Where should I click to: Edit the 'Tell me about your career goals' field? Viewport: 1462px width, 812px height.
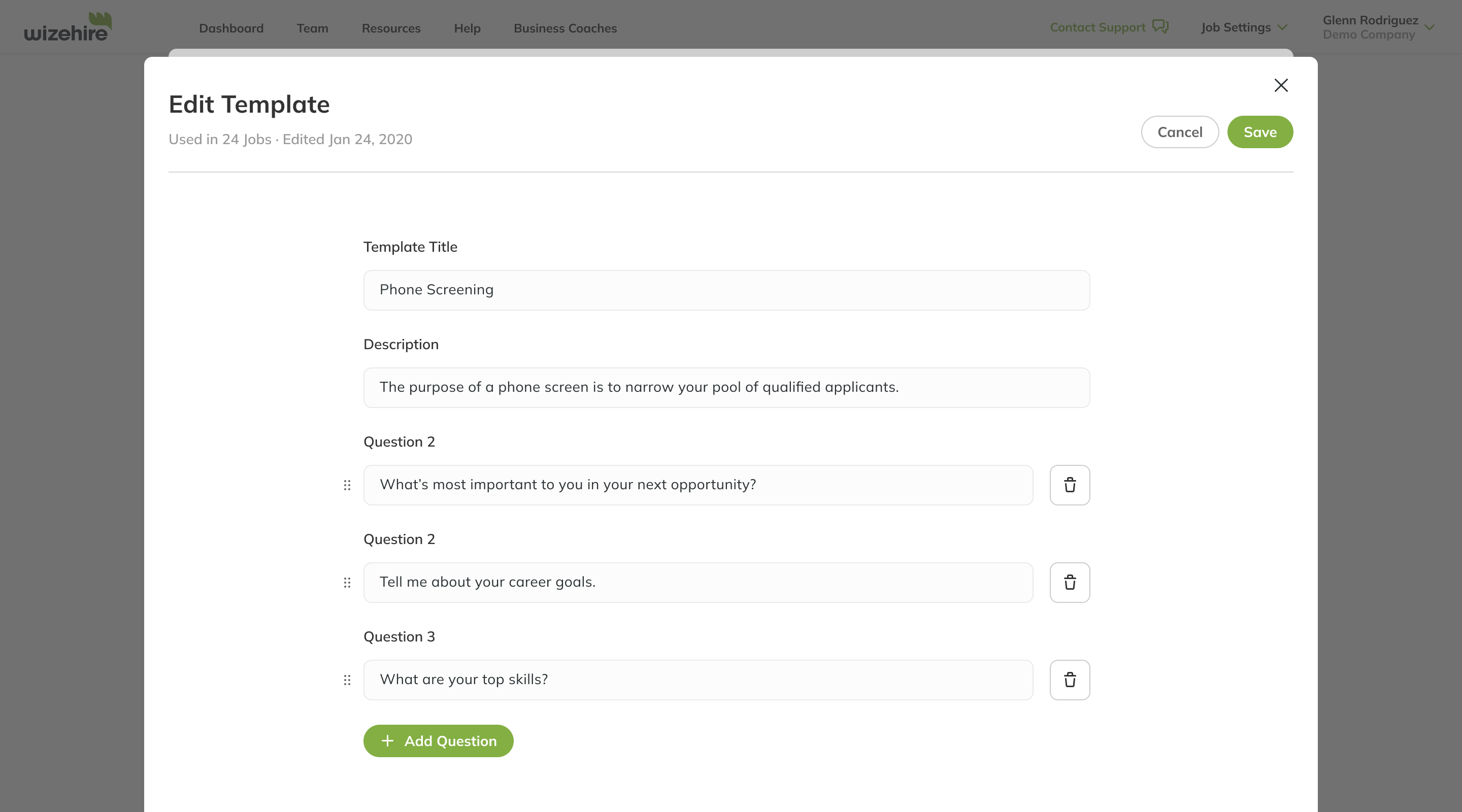click(x=698, y=582)
